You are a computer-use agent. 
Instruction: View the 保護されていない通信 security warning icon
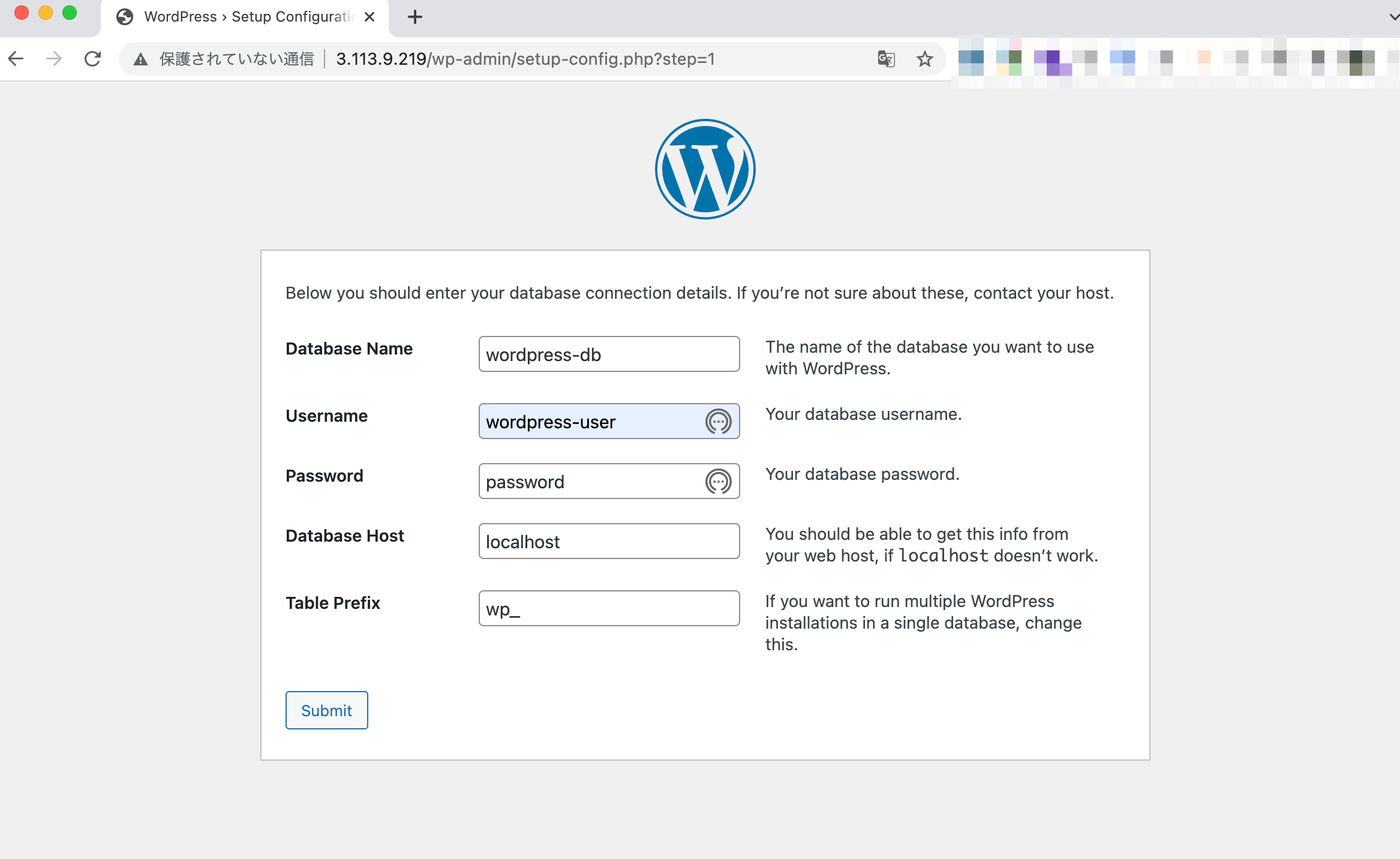[x=140, y=59]
